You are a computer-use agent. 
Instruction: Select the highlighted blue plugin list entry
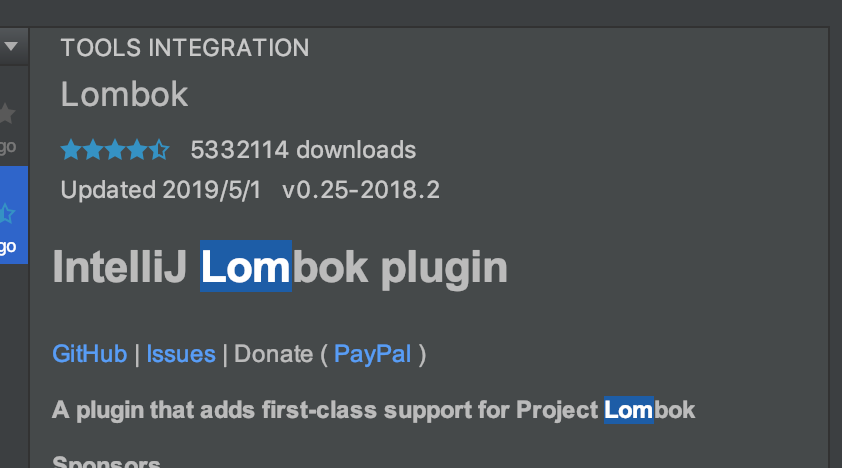[13, 228]
